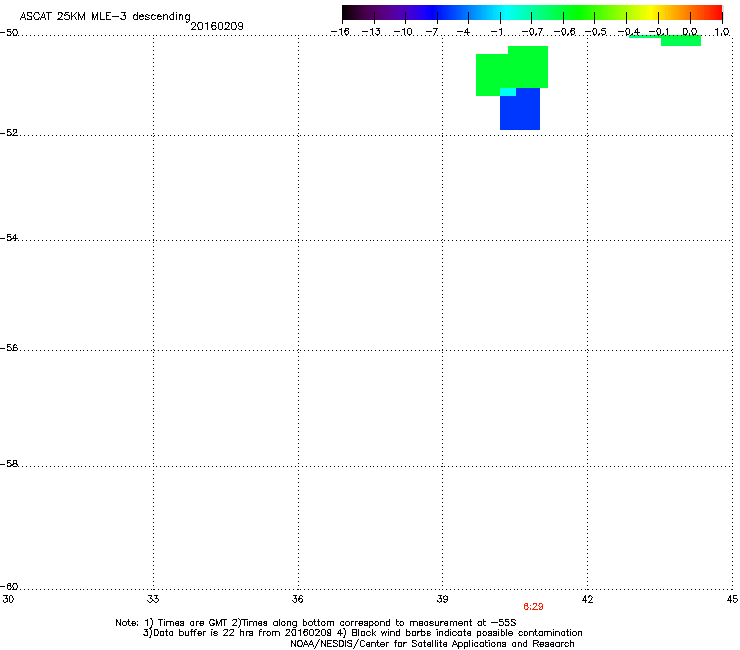Viewport: 740px width, 650px height.
Task: Click latitude axis label -54
Action: (9, 237)
